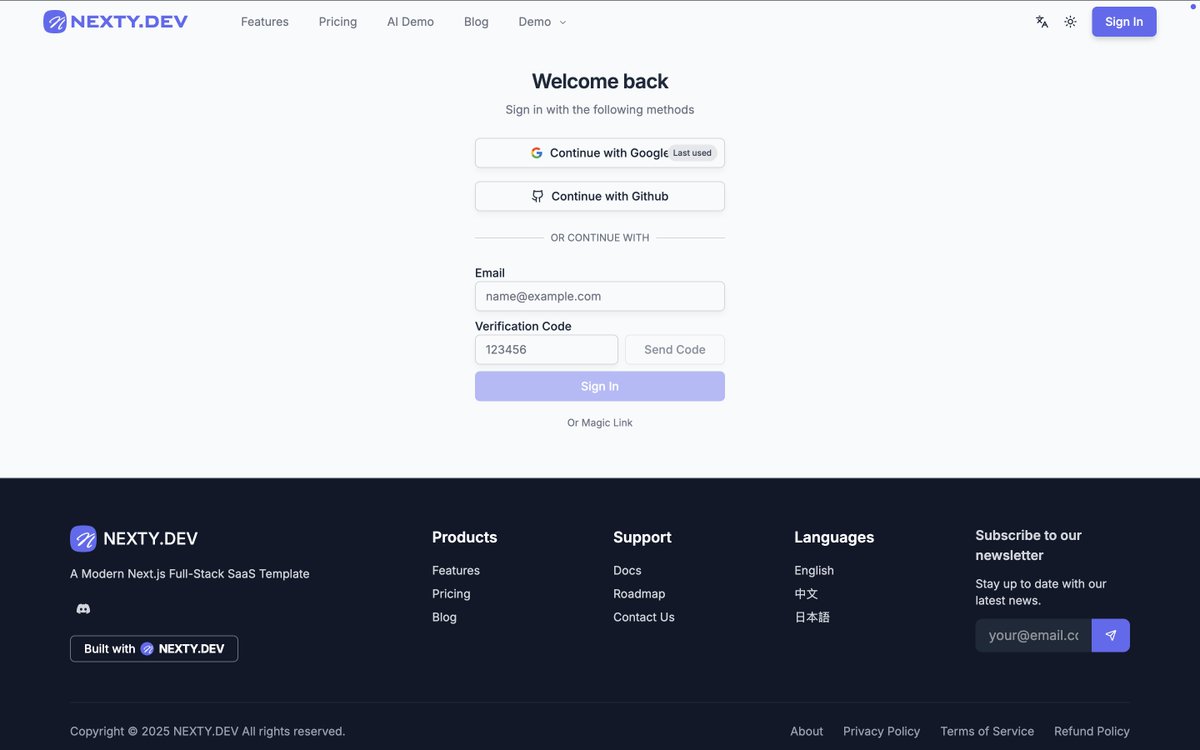Expand the Demo dropdown menu
Viewport: 1200px width, 750px height.
542,21
